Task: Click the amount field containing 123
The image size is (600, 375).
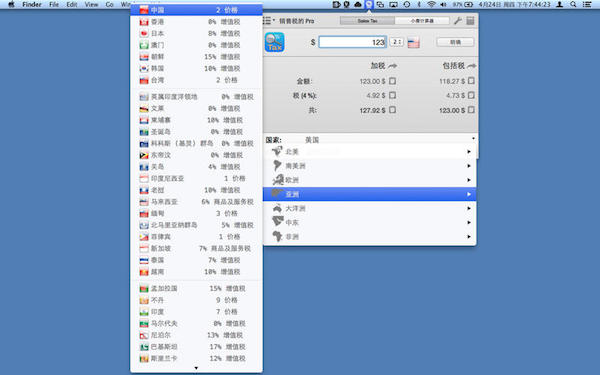Action: [352, 42]
